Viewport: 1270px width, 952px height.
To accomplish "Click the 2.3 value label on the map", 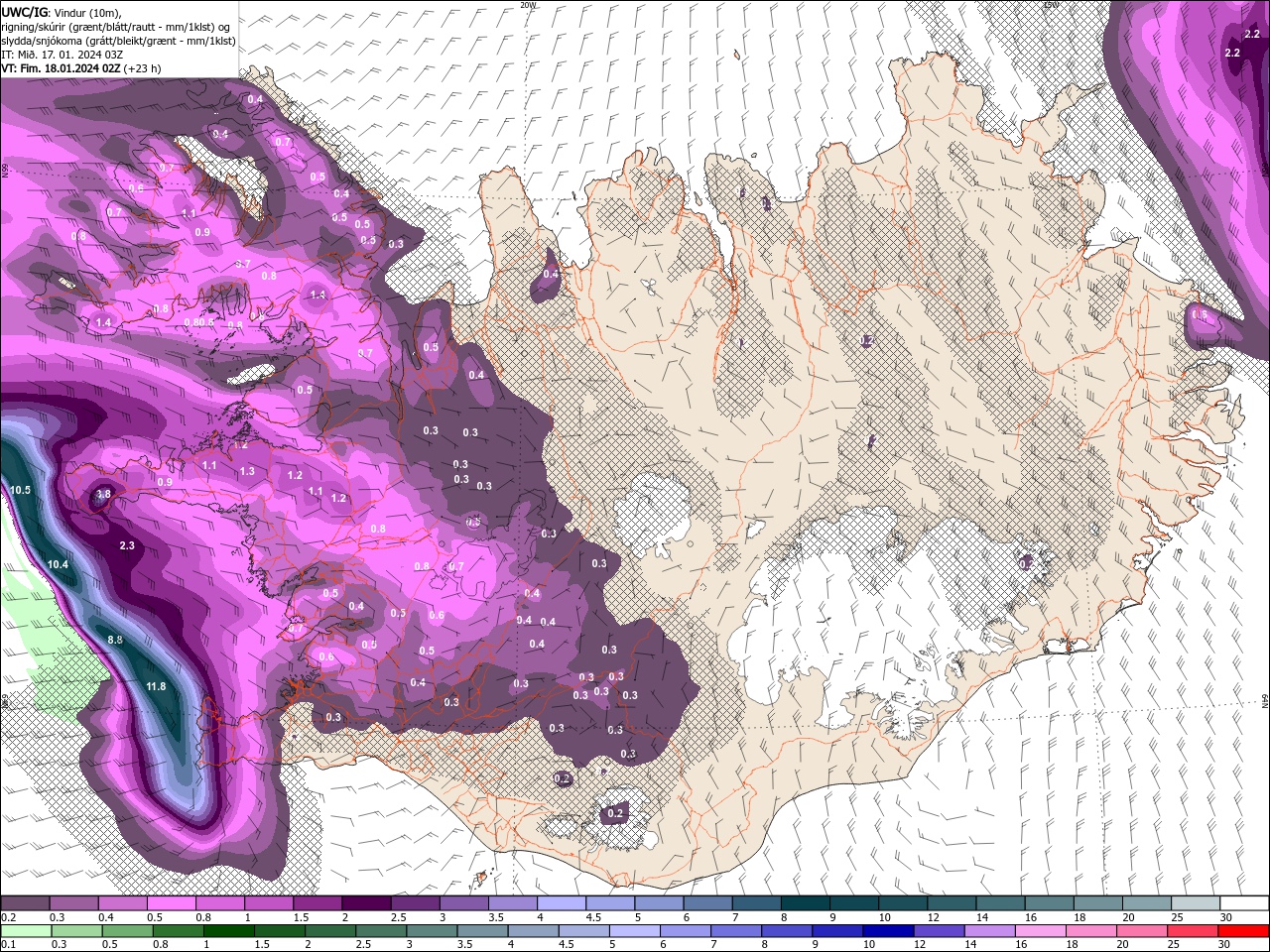I will pos(127,546).
